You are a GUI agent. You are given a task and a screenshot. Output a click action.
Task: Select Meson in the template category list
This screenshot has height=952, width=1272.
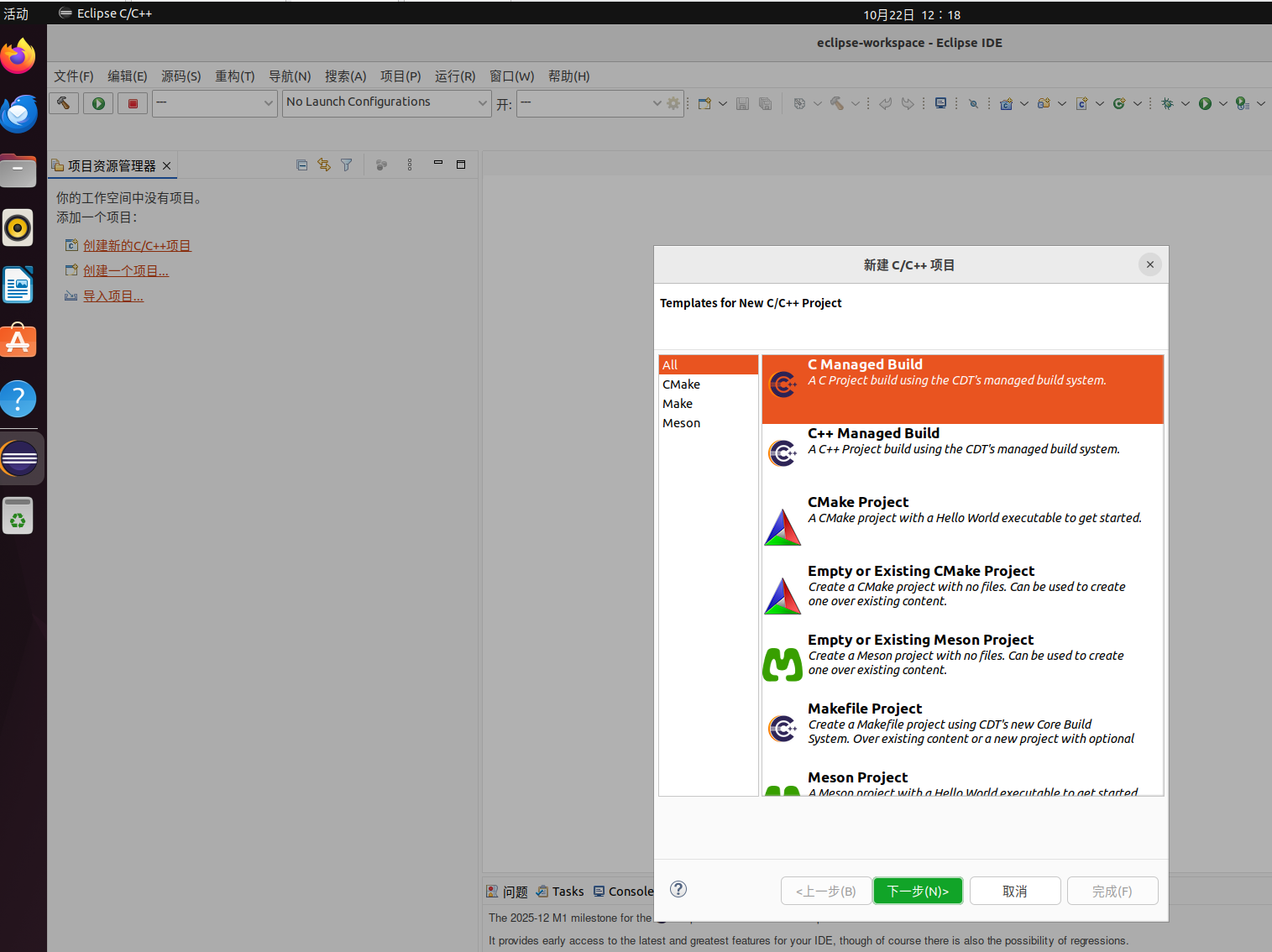click(709, 423)
